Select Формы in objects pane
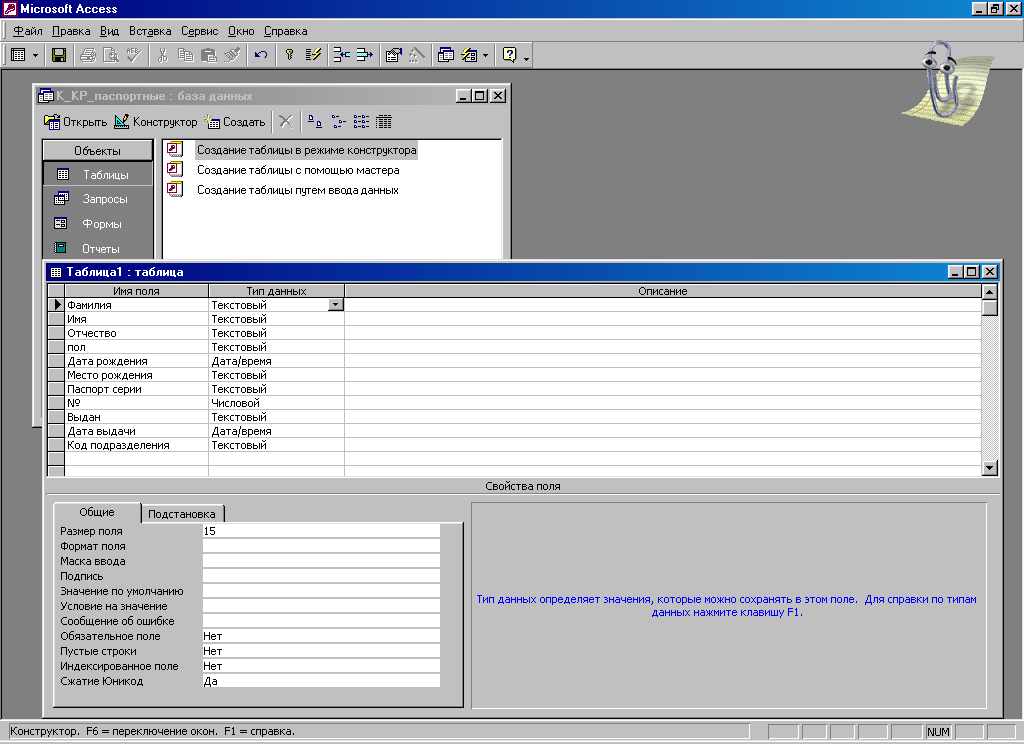 pos(98,224)
